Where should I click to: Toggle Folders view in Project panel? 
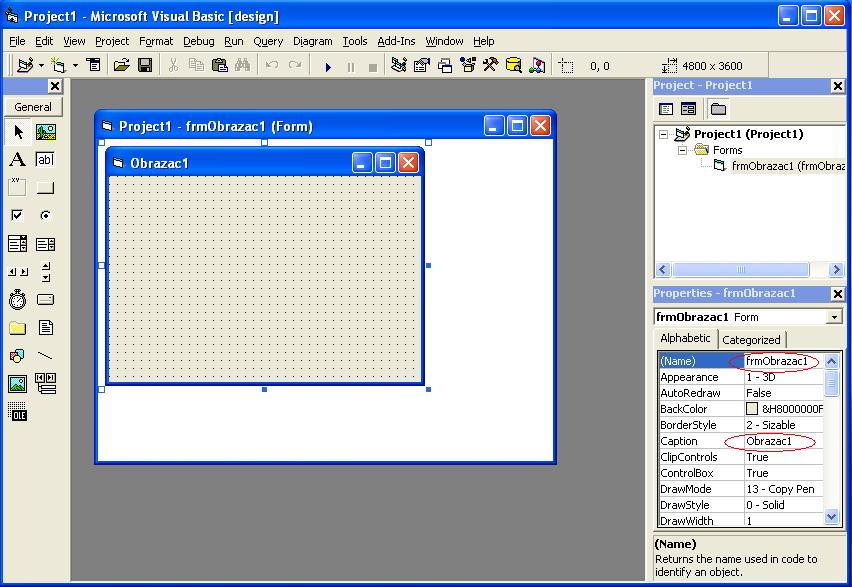(x=718, y=109)
